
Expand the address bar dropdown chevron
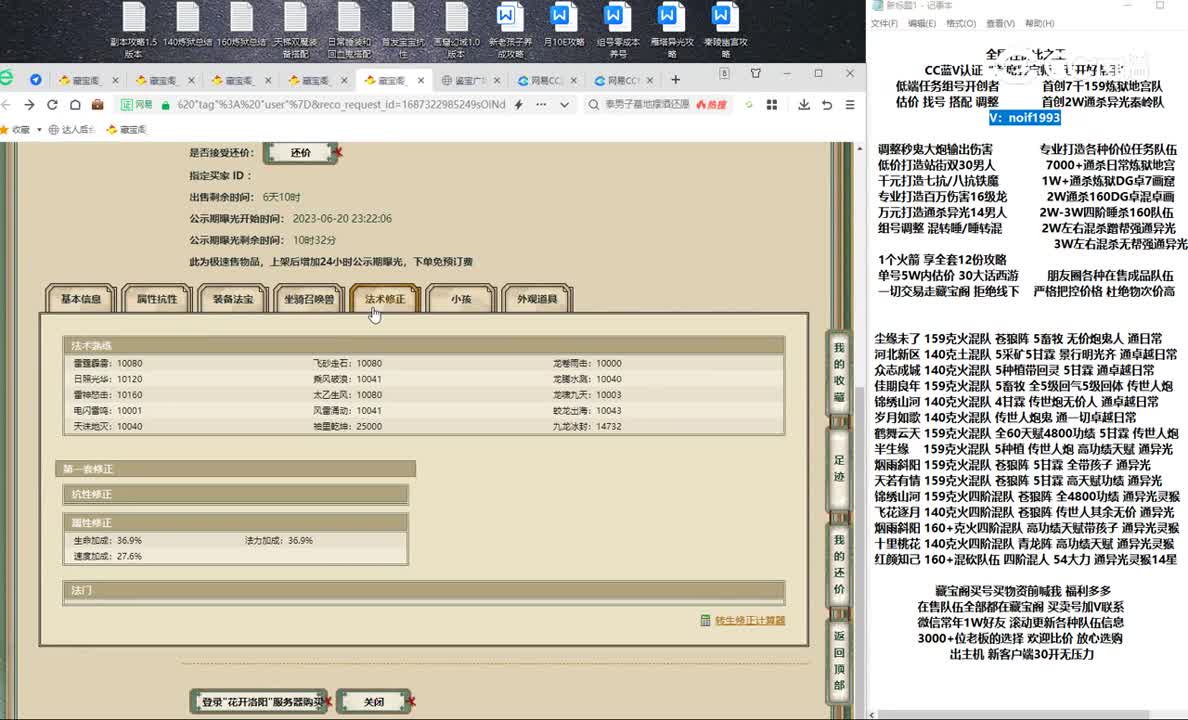(564, 105)
